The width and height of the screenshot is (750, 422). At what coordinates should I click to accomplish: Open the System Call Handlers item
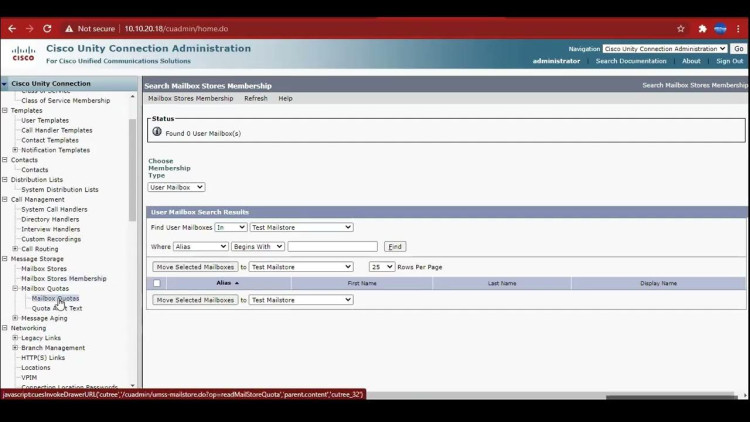[x=54, y=209]
